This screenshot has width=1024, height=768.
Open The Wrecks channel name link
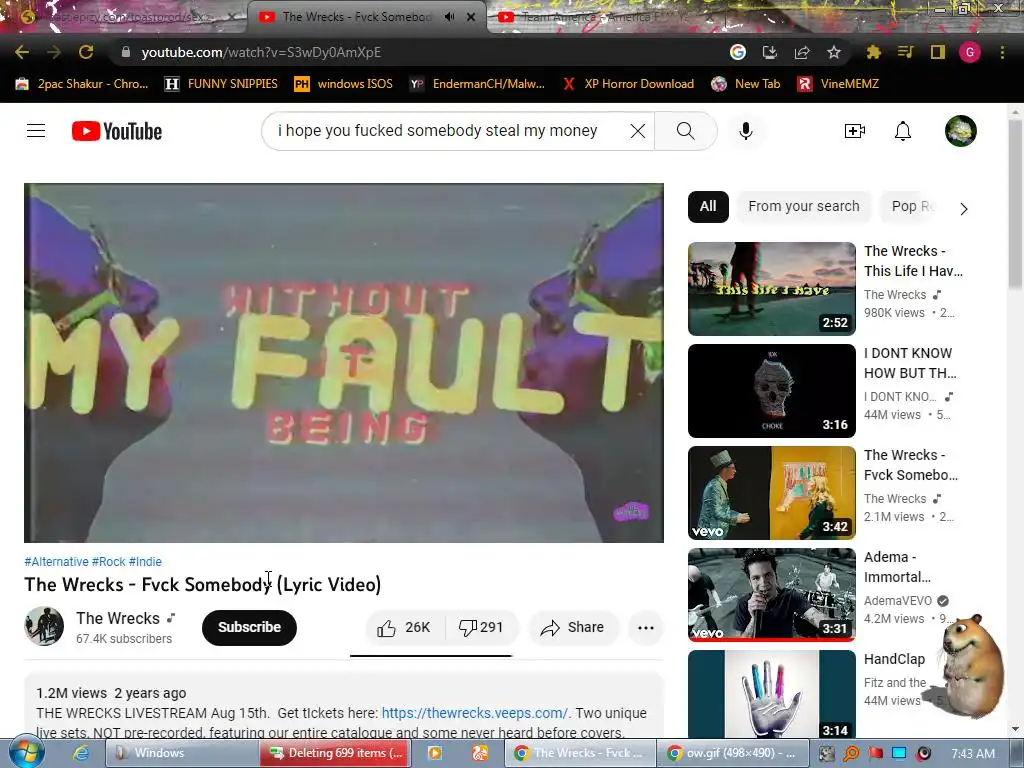(118, 618)
